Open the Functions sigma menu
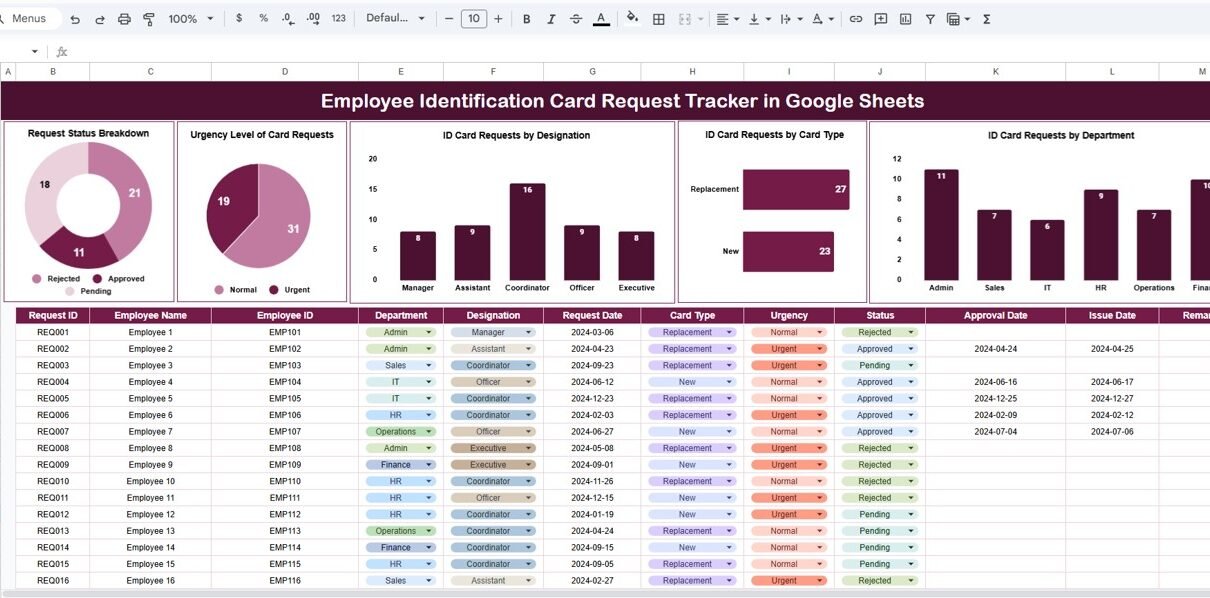 click(987, 19)
